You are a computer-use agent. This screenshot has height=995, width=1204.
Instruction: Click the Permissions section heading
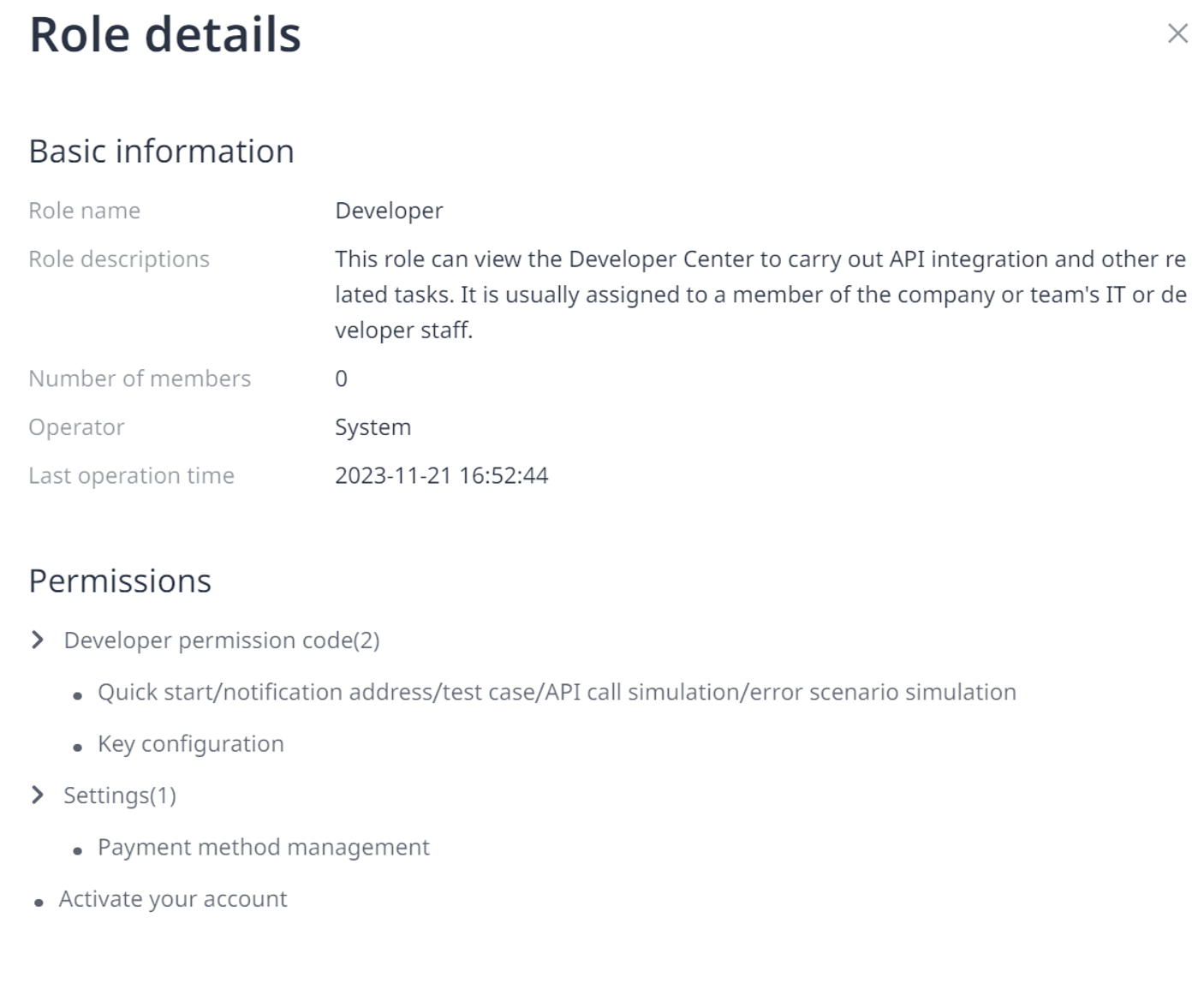[120, 581]
